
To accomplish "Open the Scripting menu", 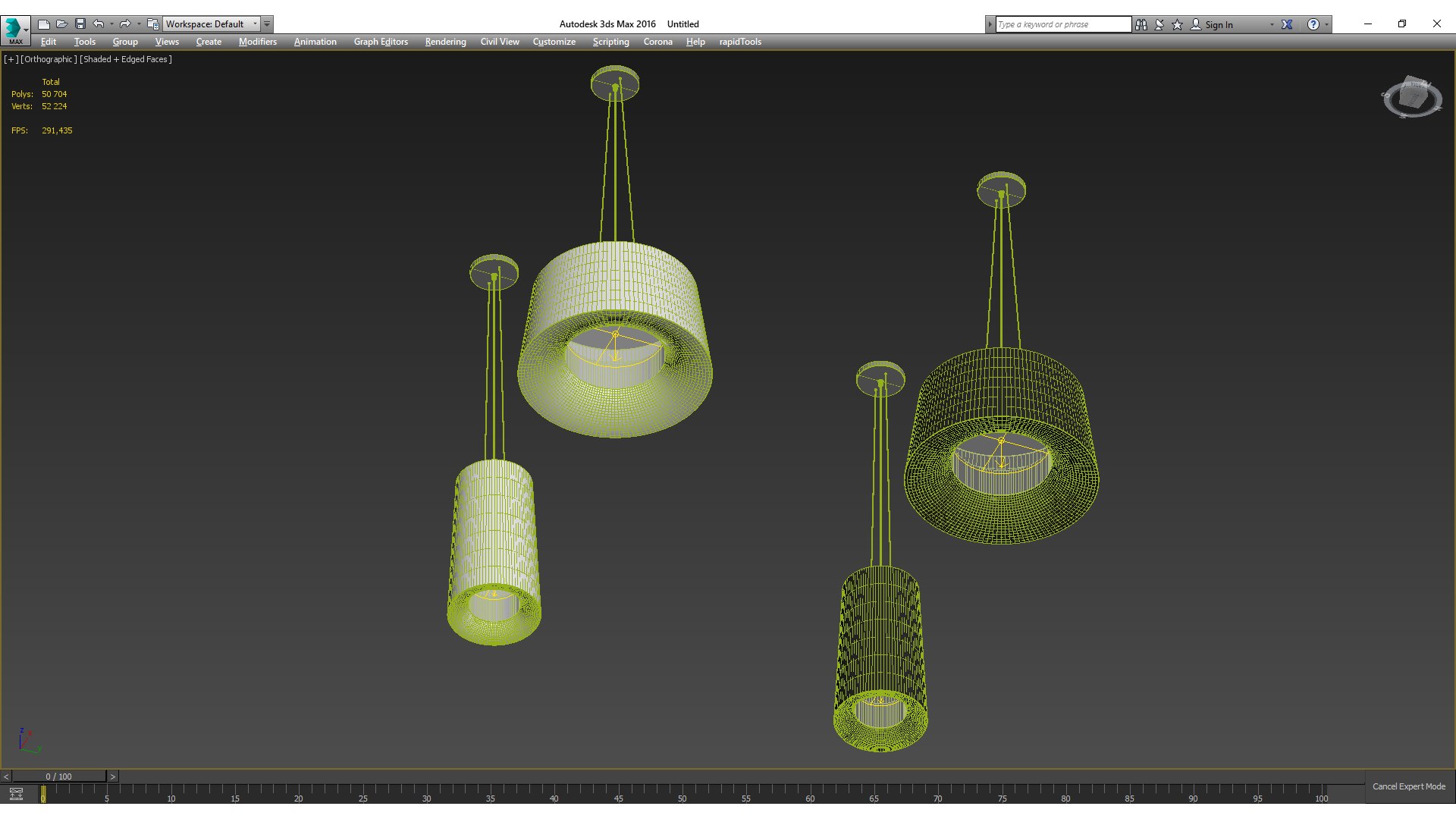I will [610, 42].
